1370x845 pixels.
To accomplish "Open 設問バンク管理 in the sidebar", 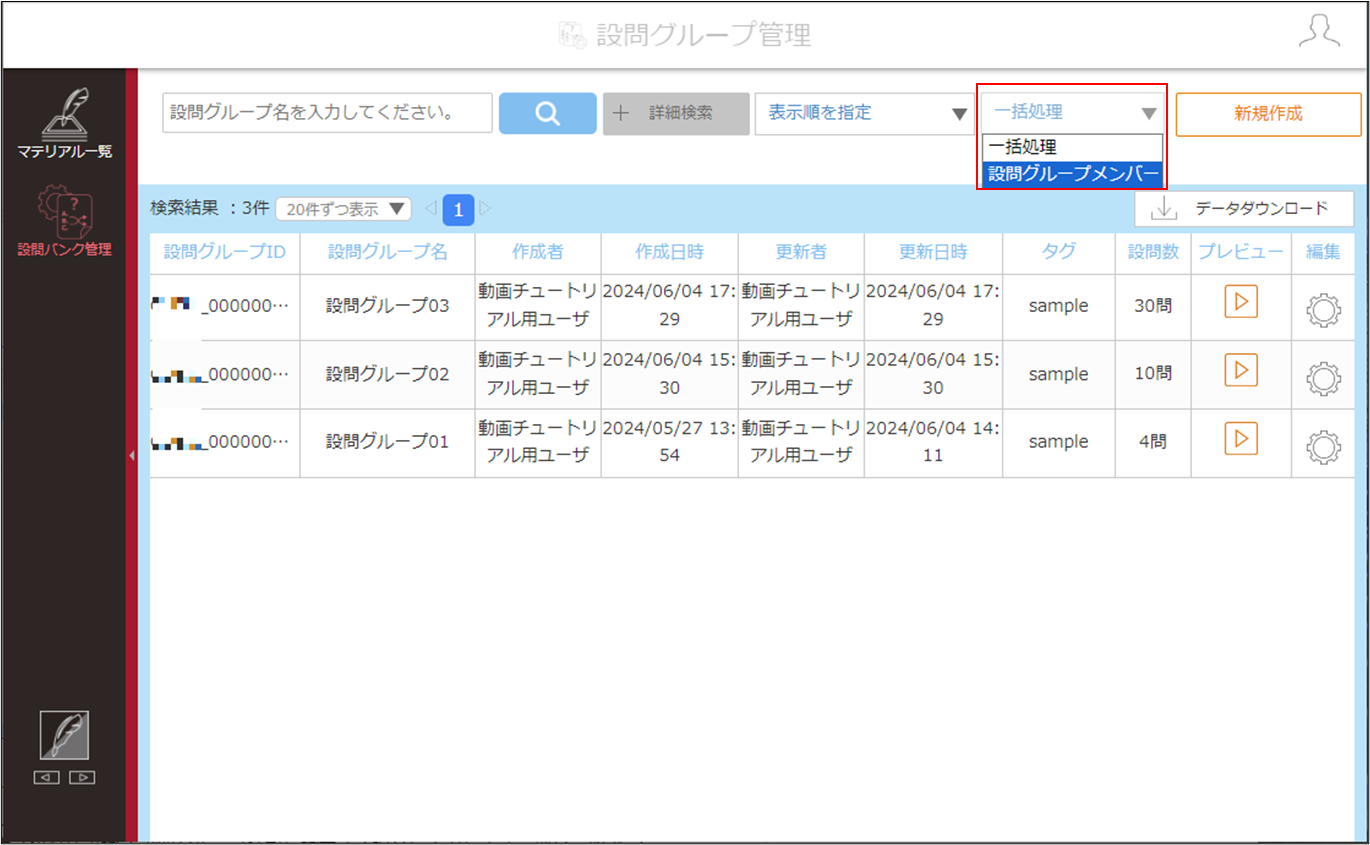I will (65, 221).
